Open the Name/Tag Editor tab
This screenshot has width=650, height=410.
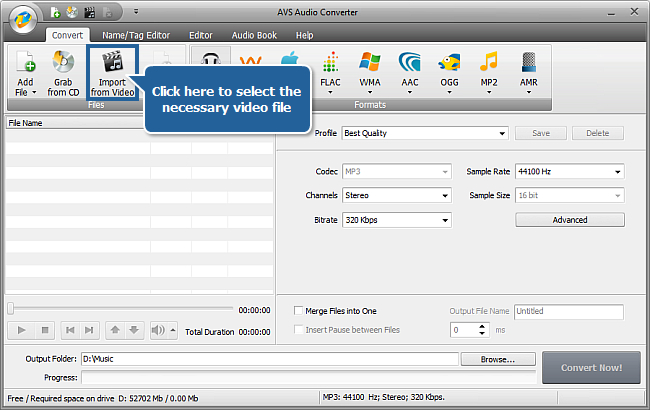pos(136,35)
